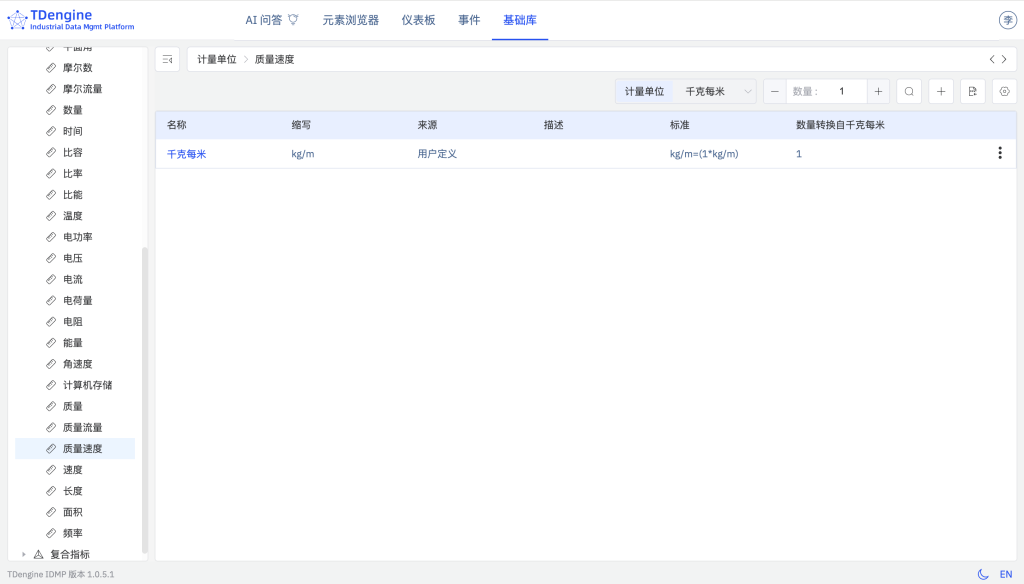Switch to the 仪表板 tab
The height and width of the screenshot is (584, 1024).
coord(417,19)
